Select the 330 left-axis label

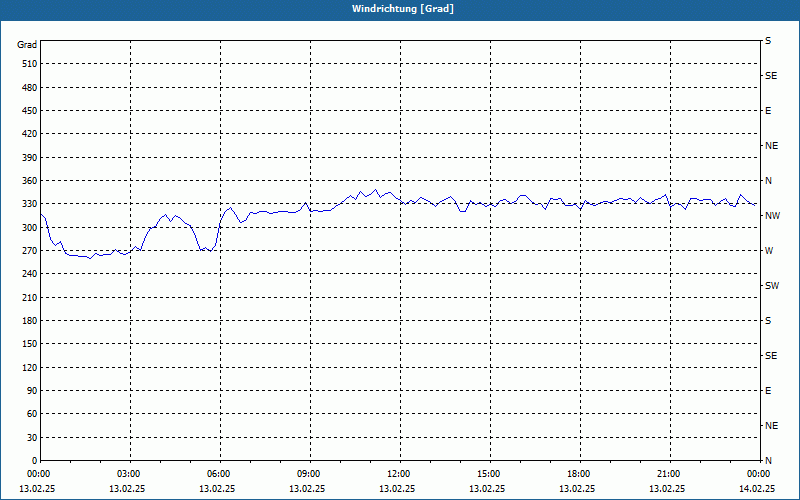(30, 204)
